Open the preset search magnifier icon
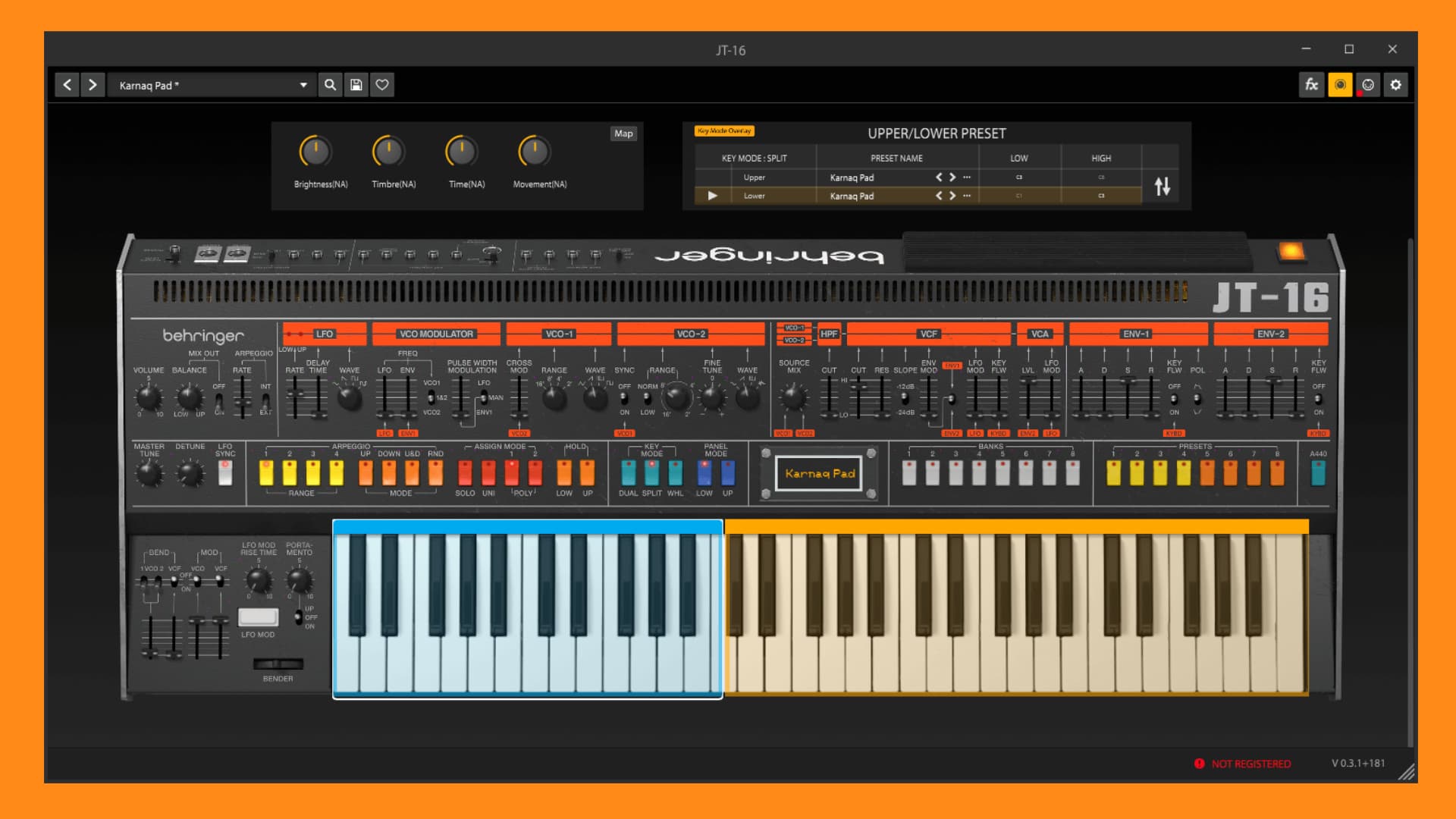 coord(330,85)
